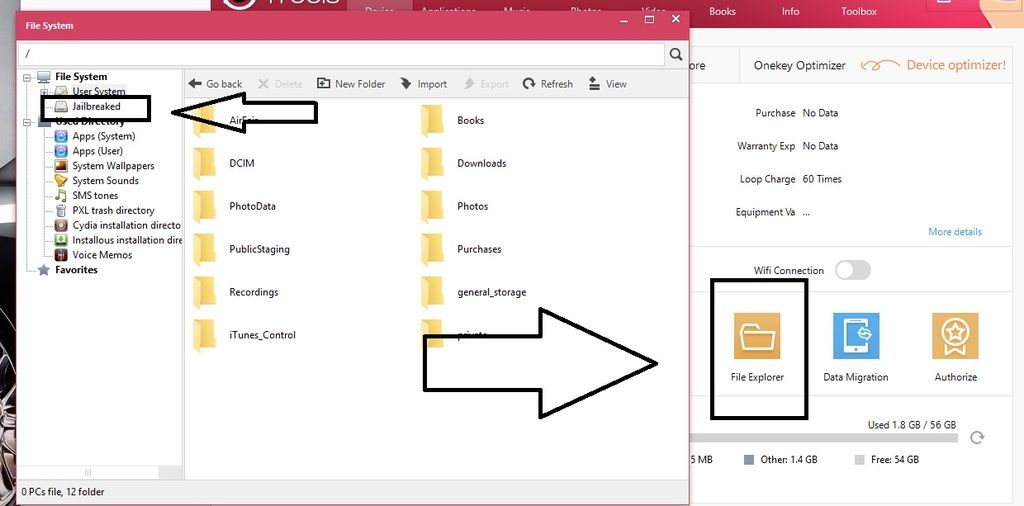Open the Toolbox tab
The height and width of the screenshot is (506, 1024).
click(x=858, y=11)
